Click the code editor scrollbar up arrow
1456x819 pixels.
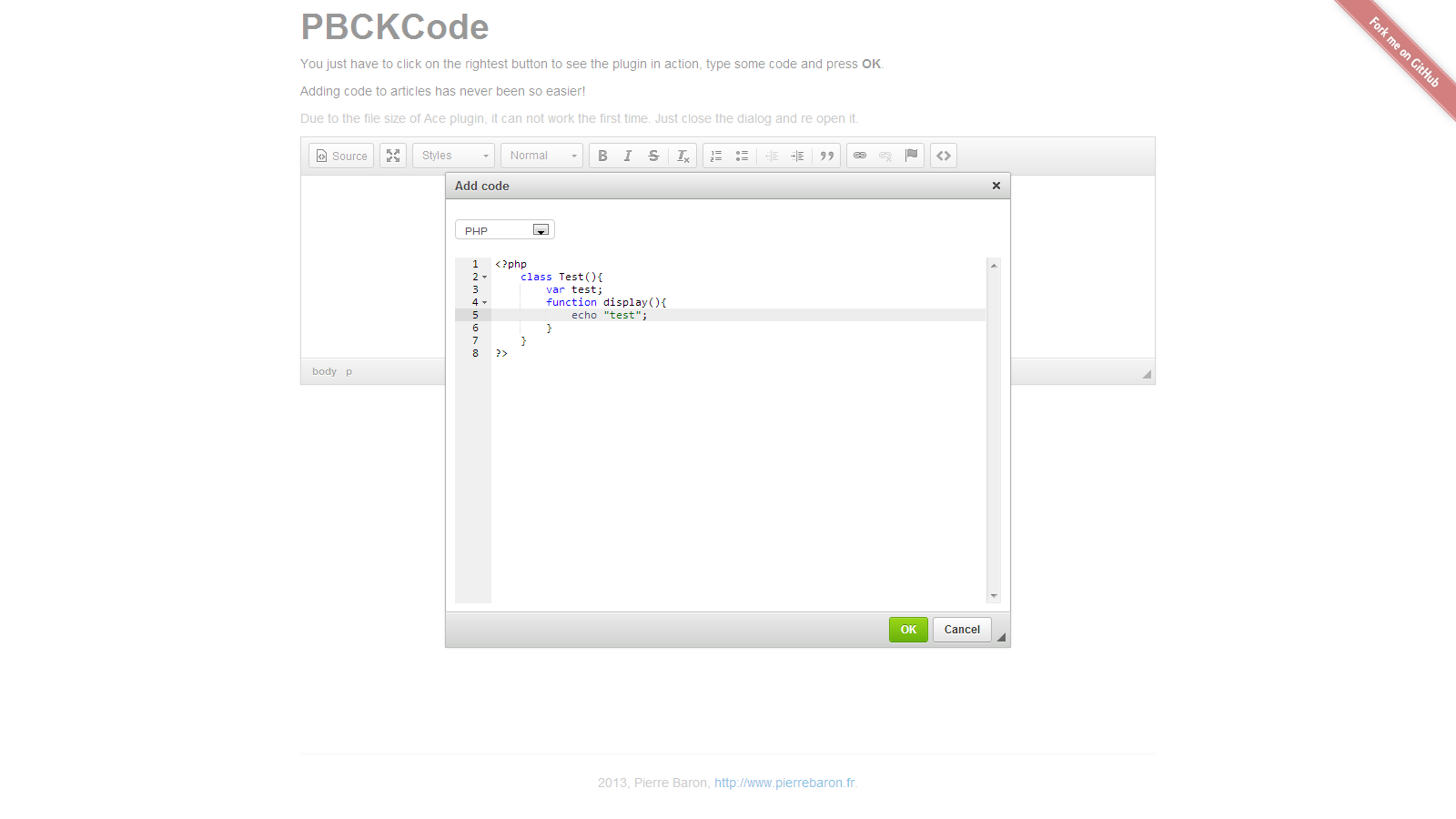[x=994, y=265]
